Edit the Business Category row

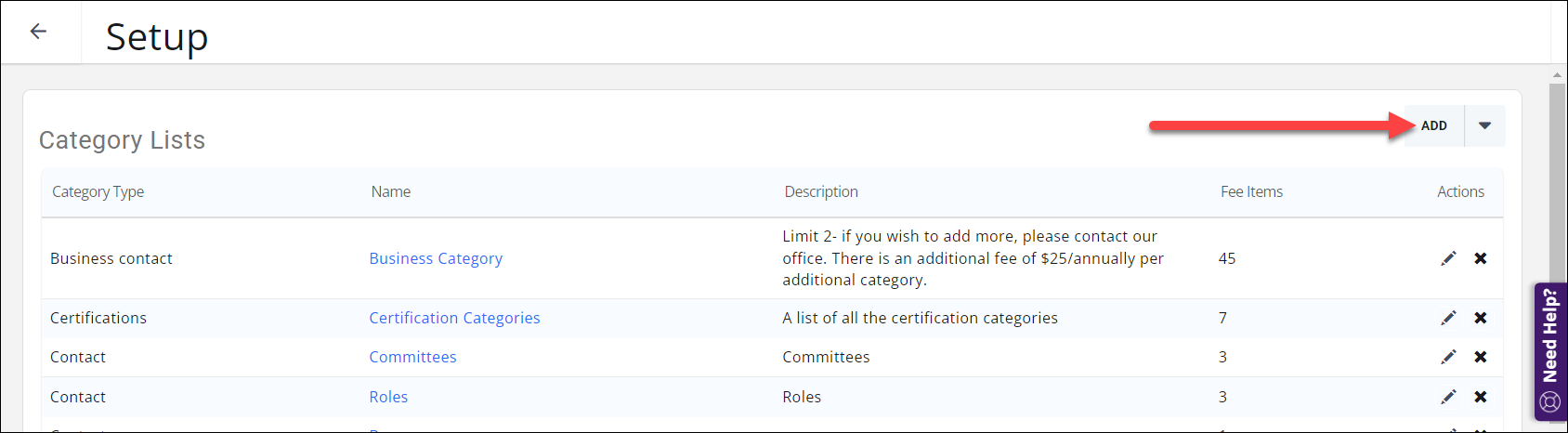coord(1448,258)
